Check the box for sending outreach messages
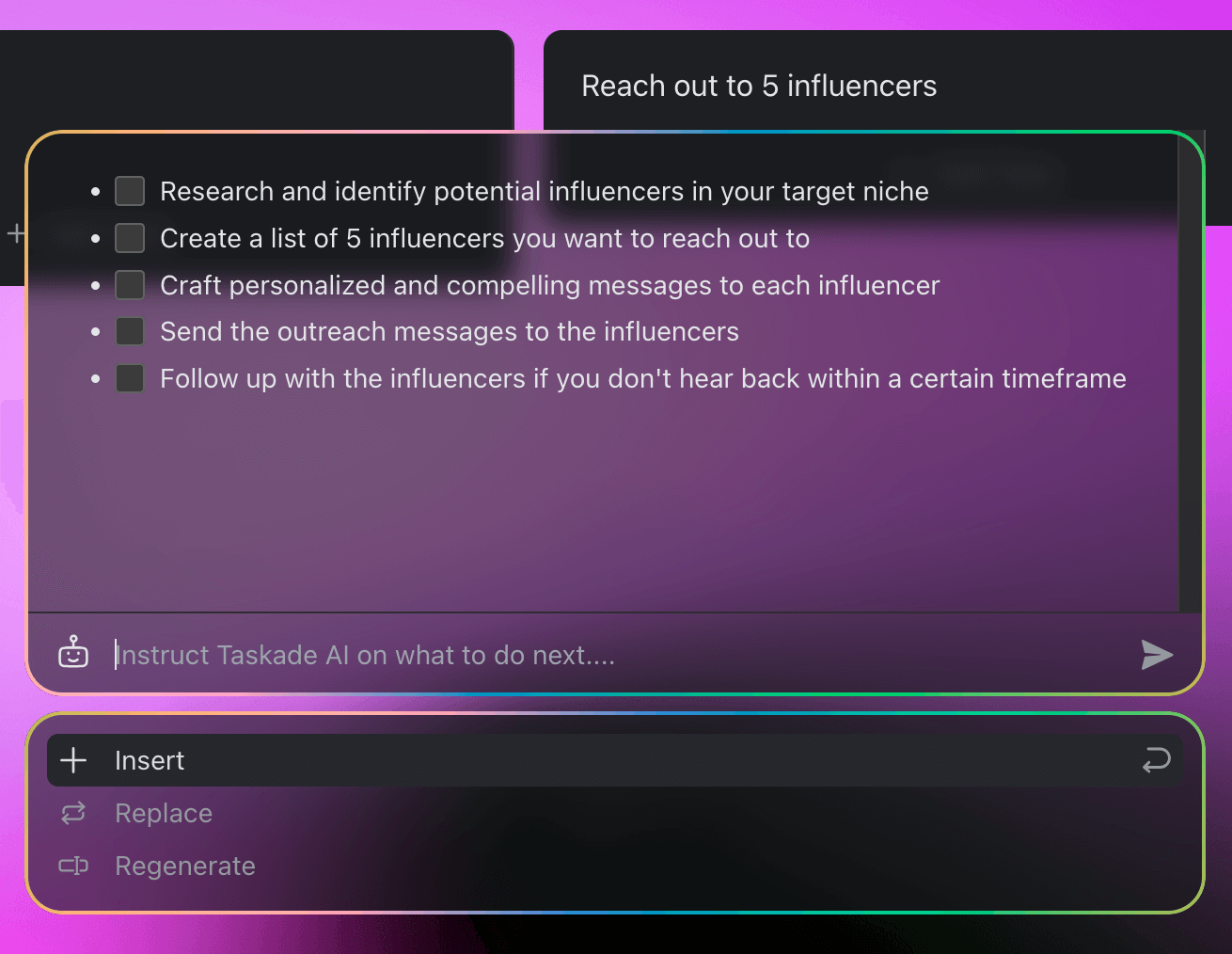The width and height of the screenshot is (1232, 954). (129, 330)
